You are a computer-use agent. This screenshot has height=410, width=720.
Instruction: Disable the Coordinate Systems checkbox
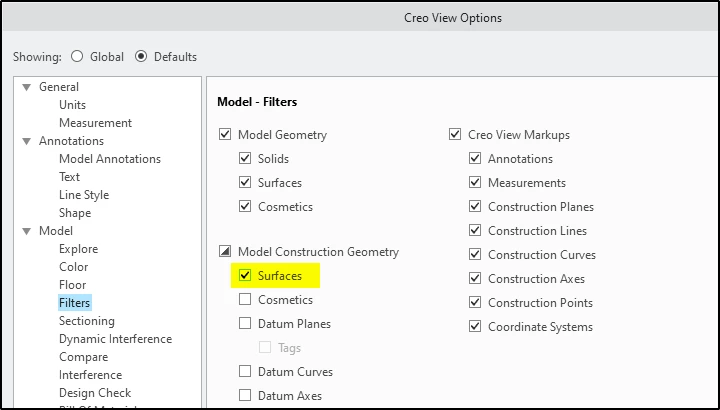pyautogui.click(x=475, y=327)
